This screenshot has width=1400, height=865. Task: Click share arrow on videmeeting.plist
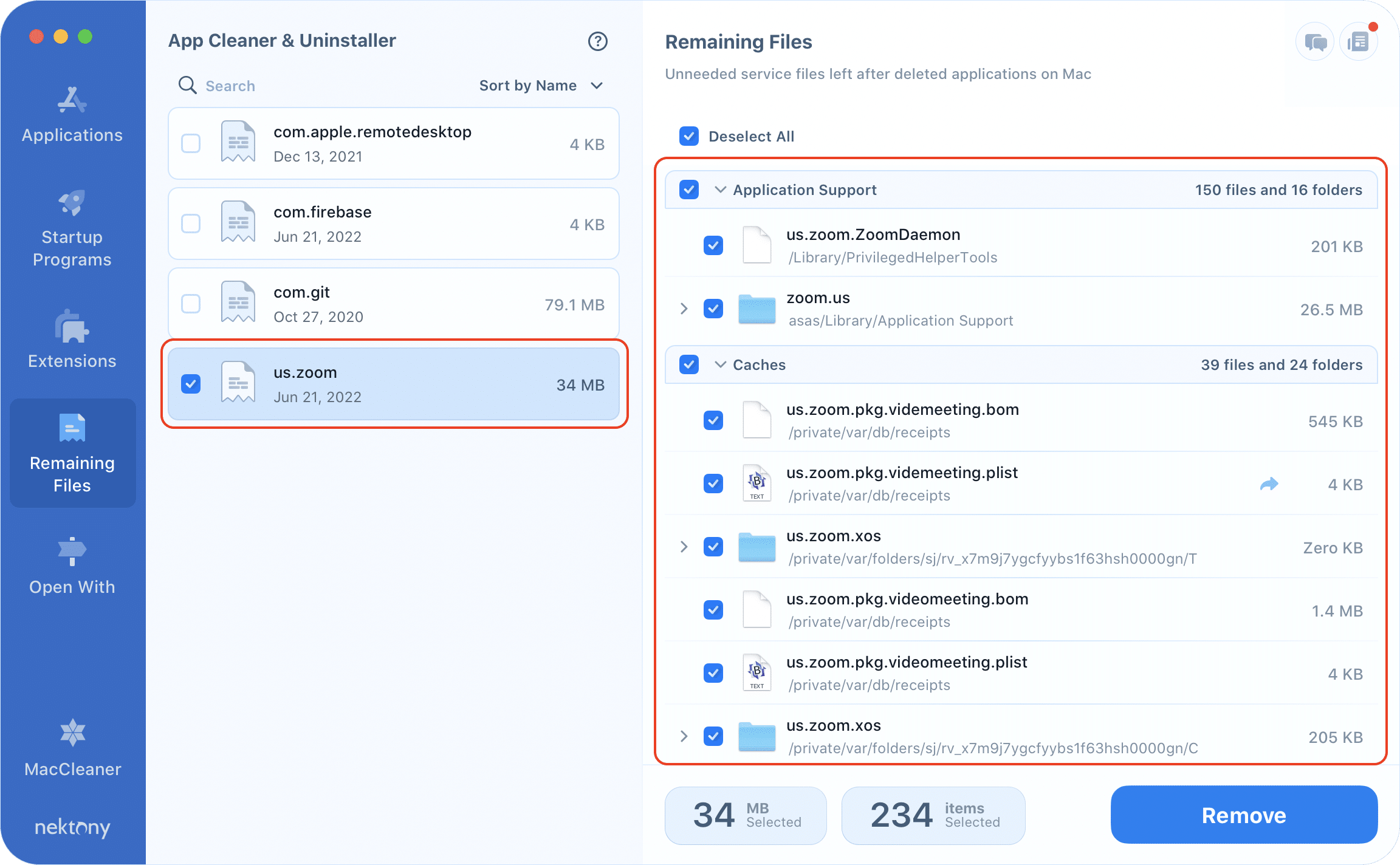tap(1269, 484)
